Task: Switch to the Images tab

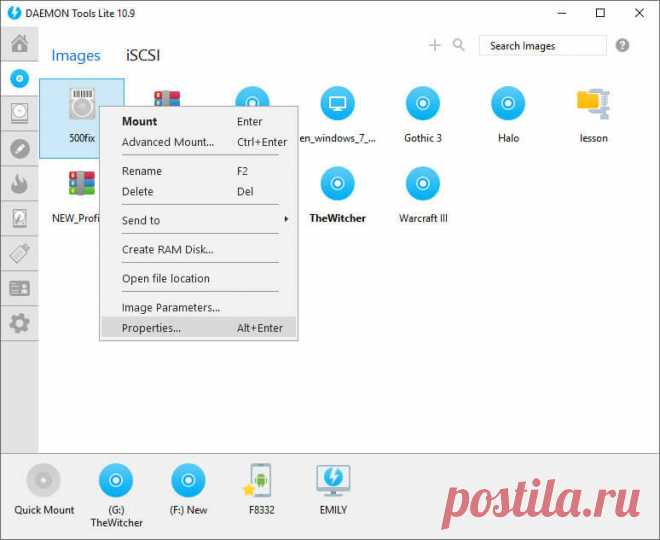Action: coord(76,56)
